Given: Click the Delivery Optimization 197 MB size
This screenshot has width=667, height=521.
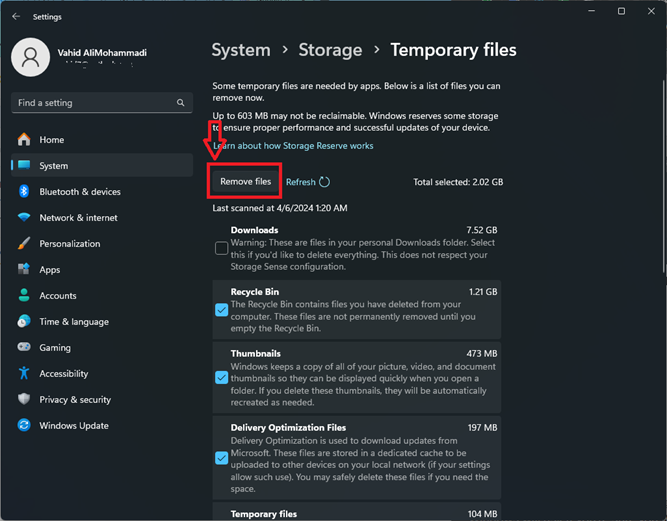Looking at the screenshot, I should pyautogui.click(x=482, y=427).
